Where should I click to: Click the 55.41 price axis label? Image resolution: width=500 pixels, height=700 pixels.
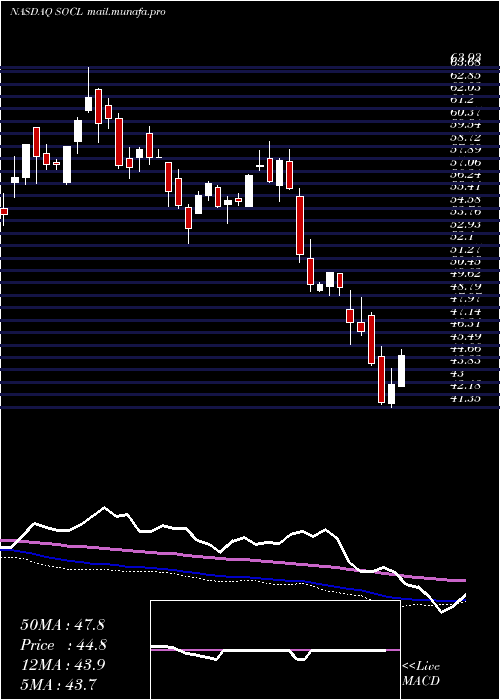465,188
